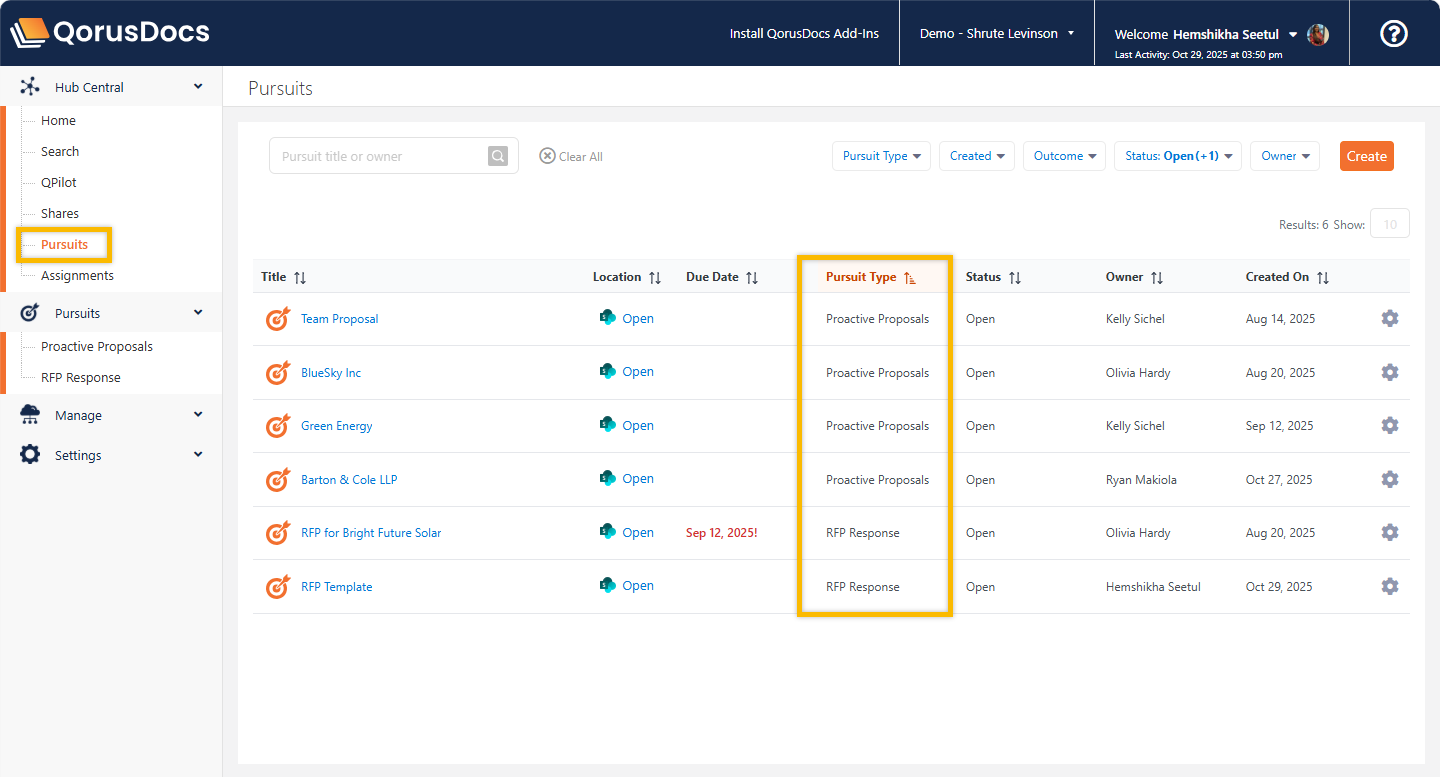Viewport: 1440px width, 777px height.
Task: Click the search magnifier icon in search box
Action: pos(498,156)
